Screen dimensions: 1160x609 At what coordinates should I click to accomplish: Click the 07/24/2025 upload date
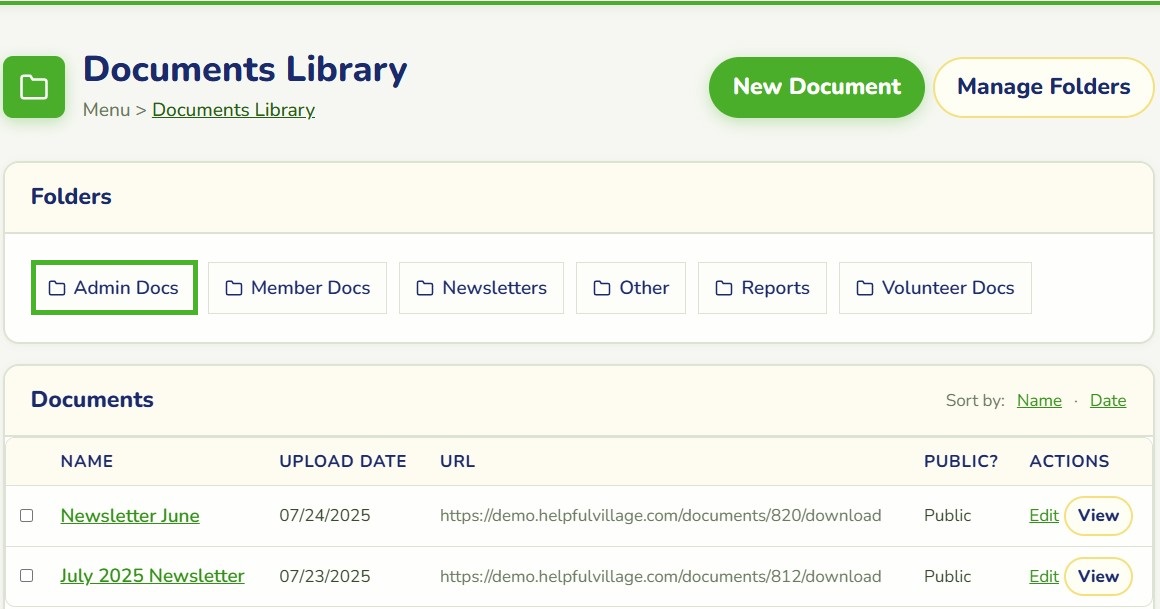tap(325, 516)
